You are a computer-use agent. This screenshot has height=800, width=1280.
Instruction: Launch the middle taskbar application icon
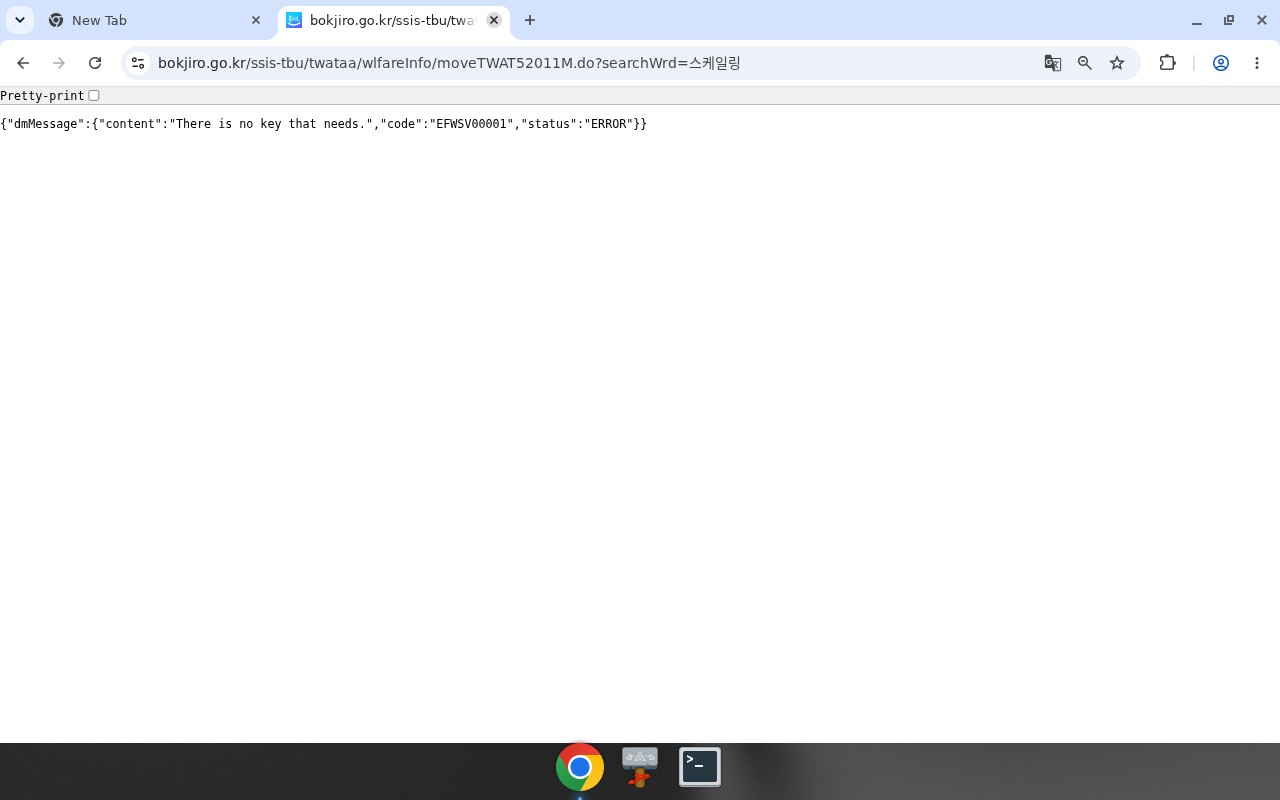point(640,767)
